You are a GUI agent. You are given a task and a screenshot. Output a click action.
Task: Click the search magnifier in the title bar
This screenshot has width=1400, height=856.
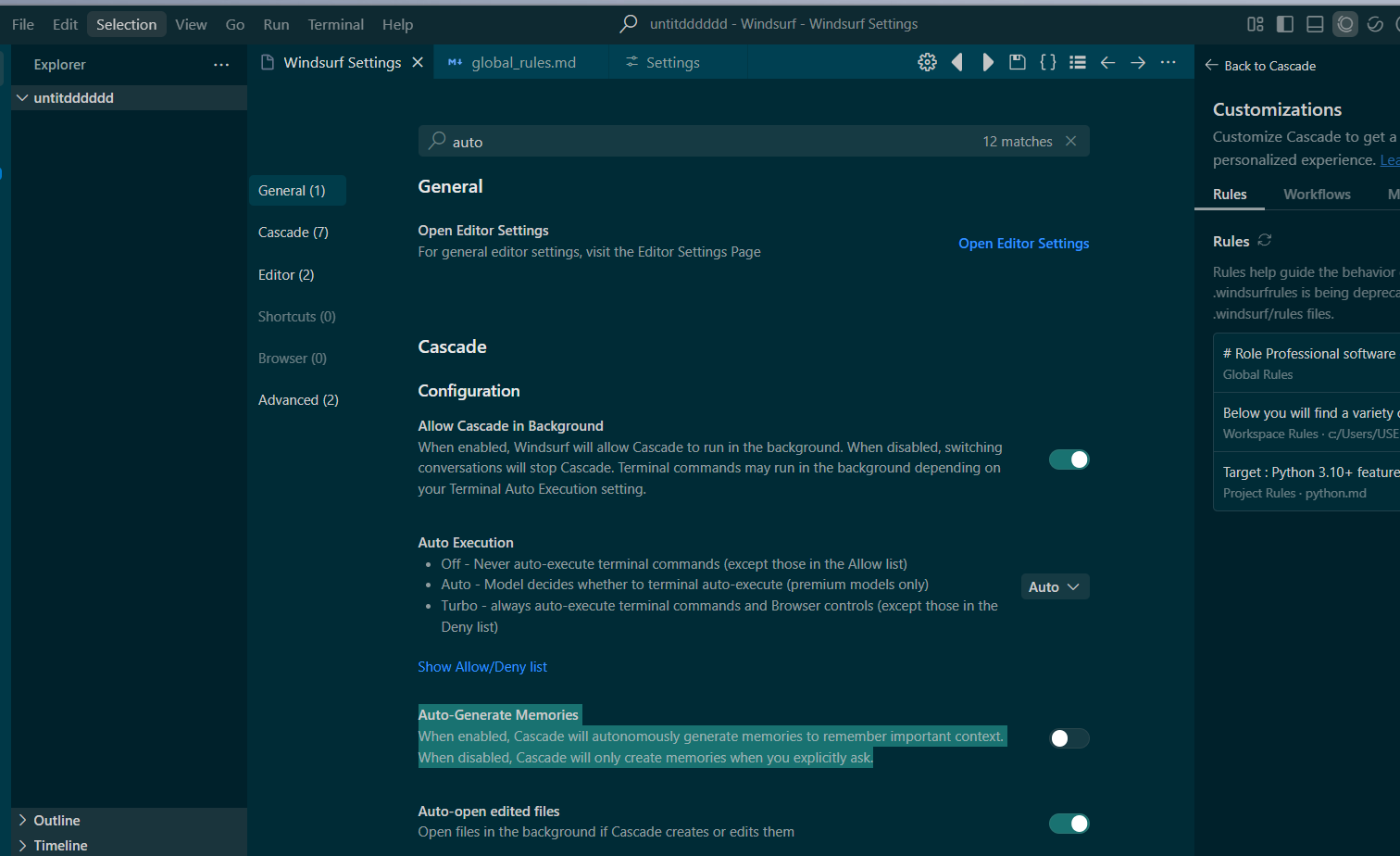(629, 24)
